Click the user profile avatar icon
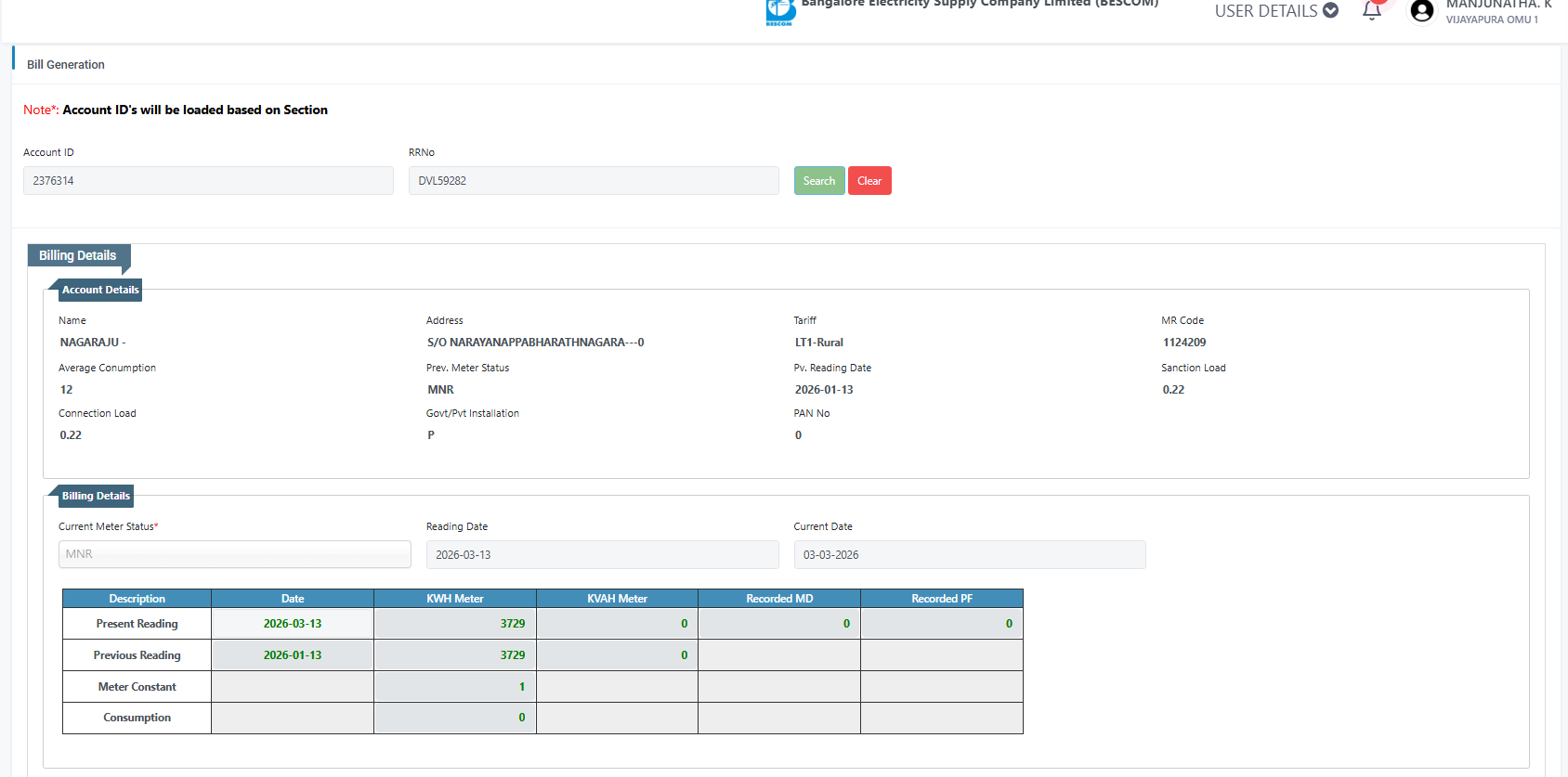 (1421, 11)
